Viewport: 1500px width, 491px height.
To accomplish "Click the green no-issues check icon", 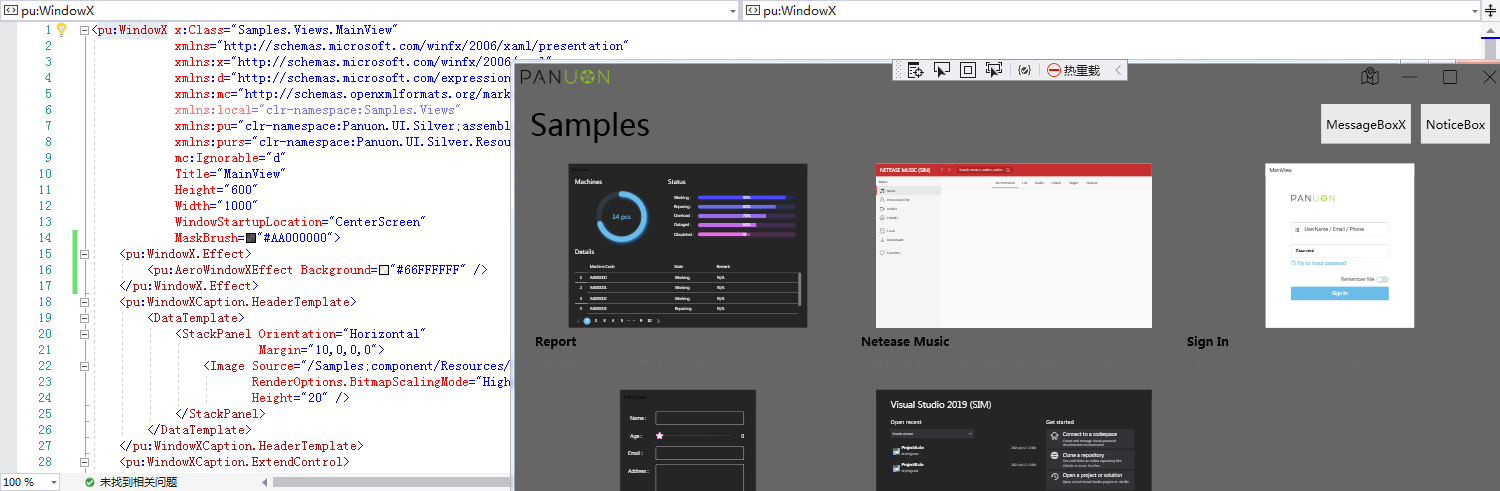I will coord(89,482).
